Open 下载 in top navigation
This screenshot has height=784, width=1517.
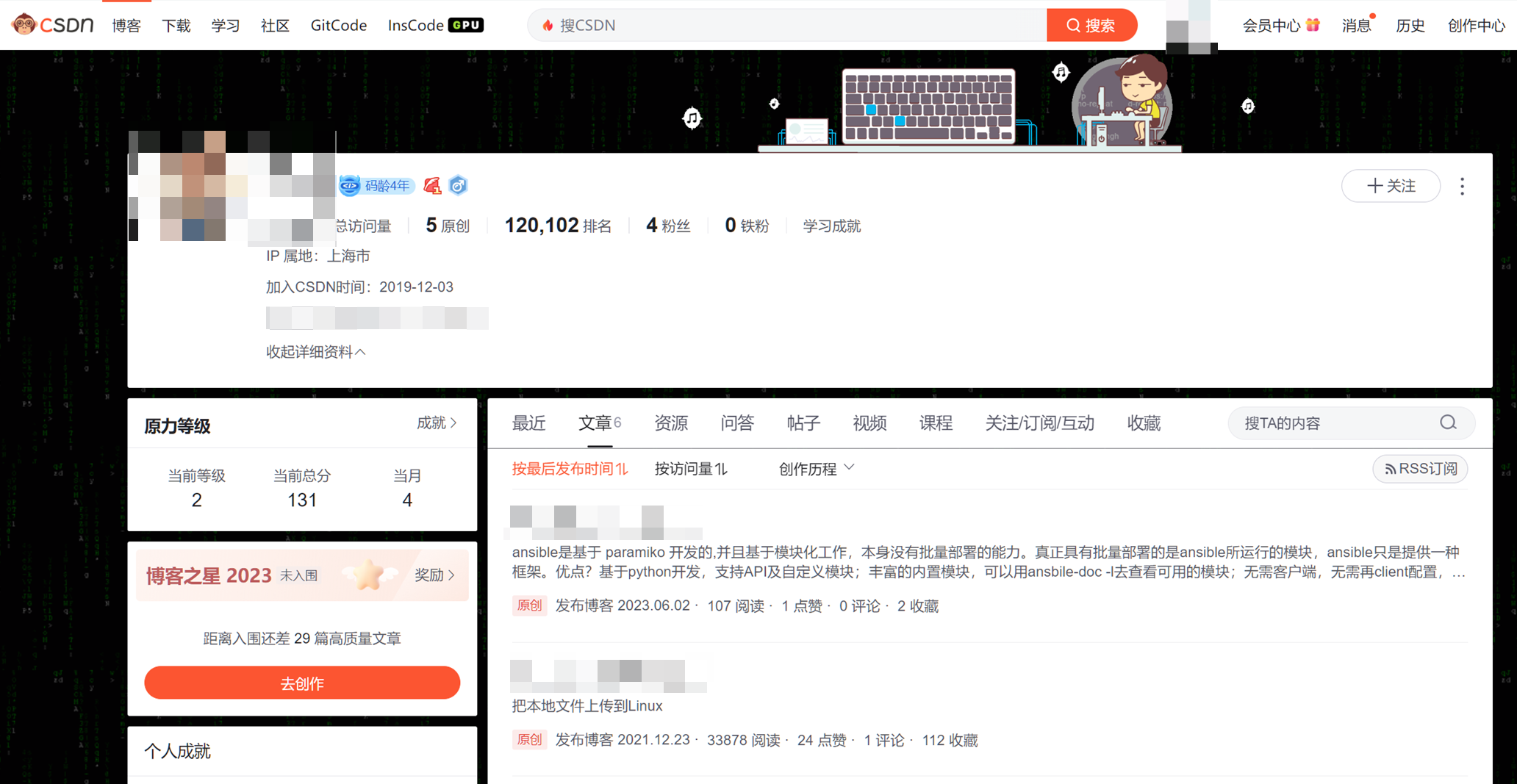point(176,26)
